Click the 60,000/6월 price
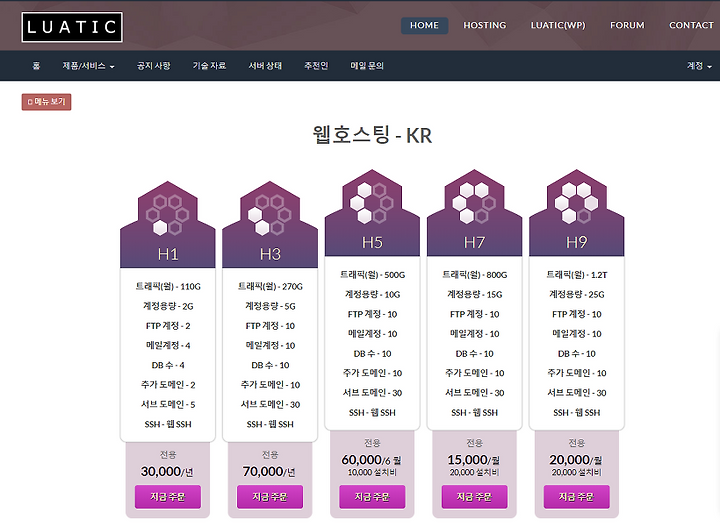The width and height of the screenshot is (720, 527). click(x=372, y=460)
